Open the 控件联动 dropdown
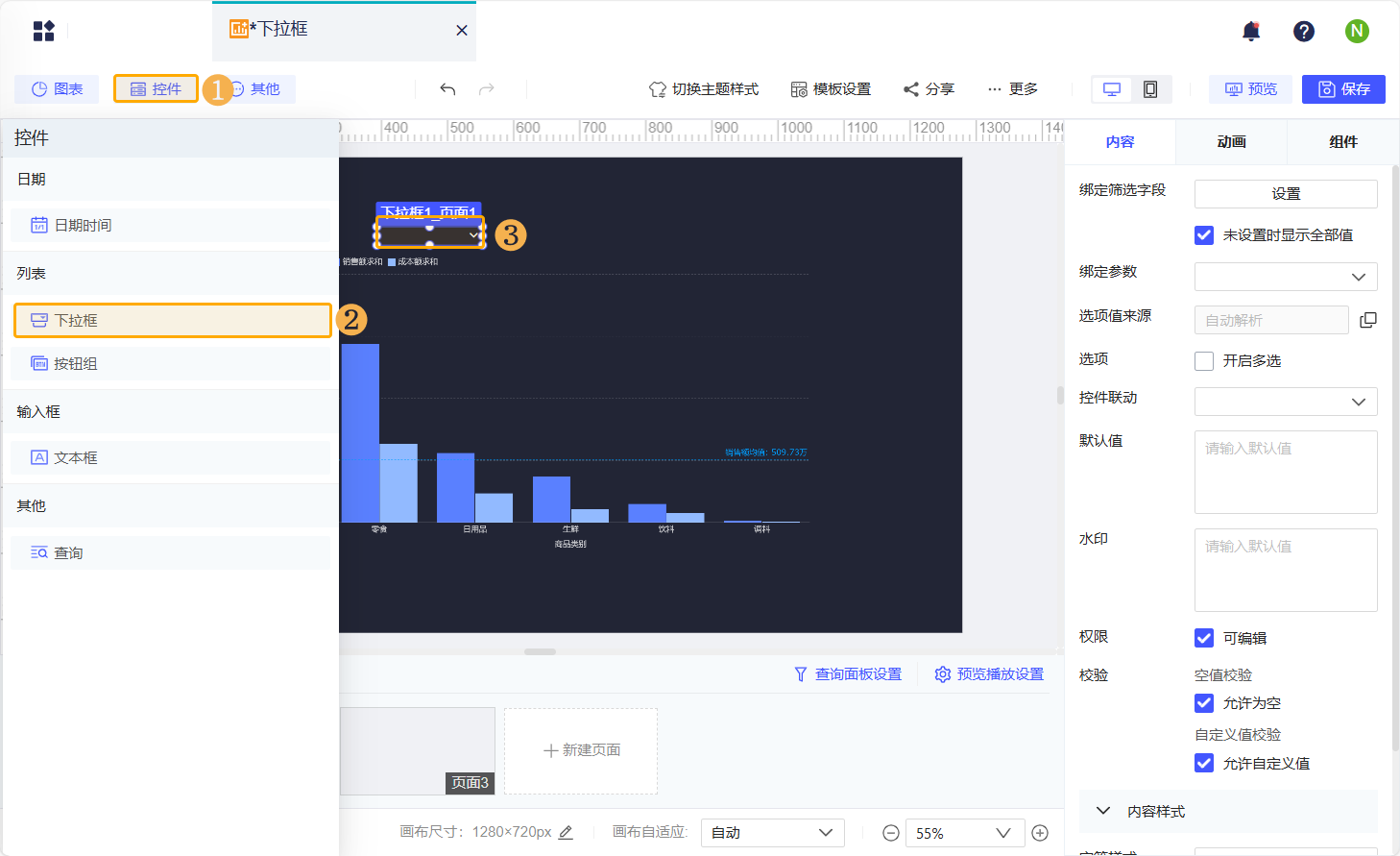Screen dimensions: 1400x856 [1286, 402]
